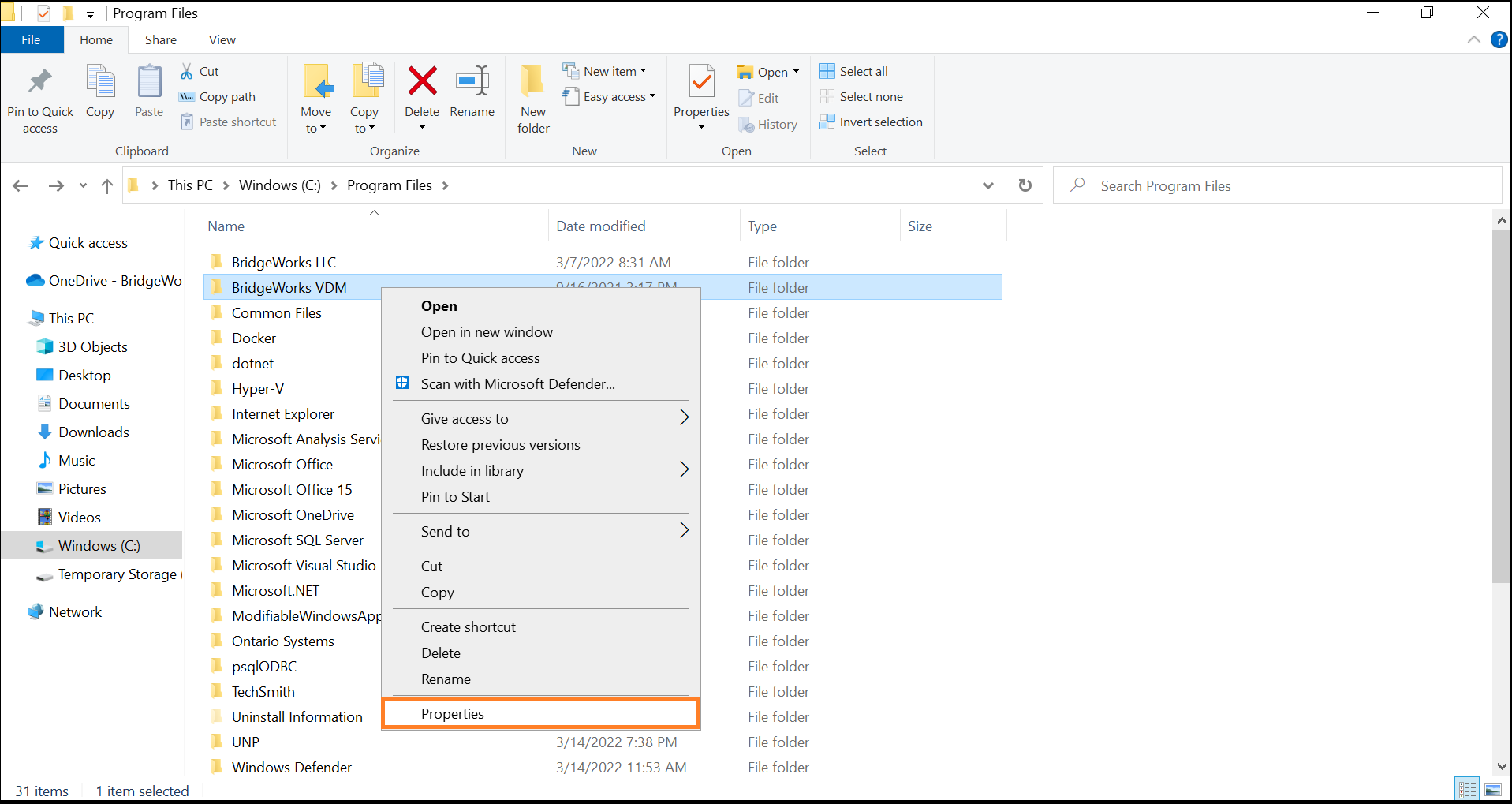The image size is (1512, 804).
Task: Refresh the Program Files folder view
Action: pos(1025,185)
